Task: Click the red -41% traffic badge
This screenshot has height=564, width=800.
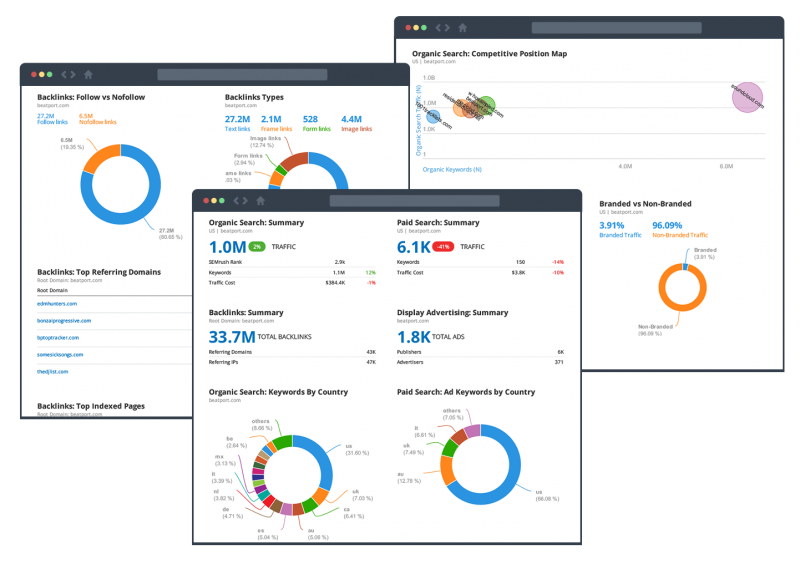Action: 443,247
